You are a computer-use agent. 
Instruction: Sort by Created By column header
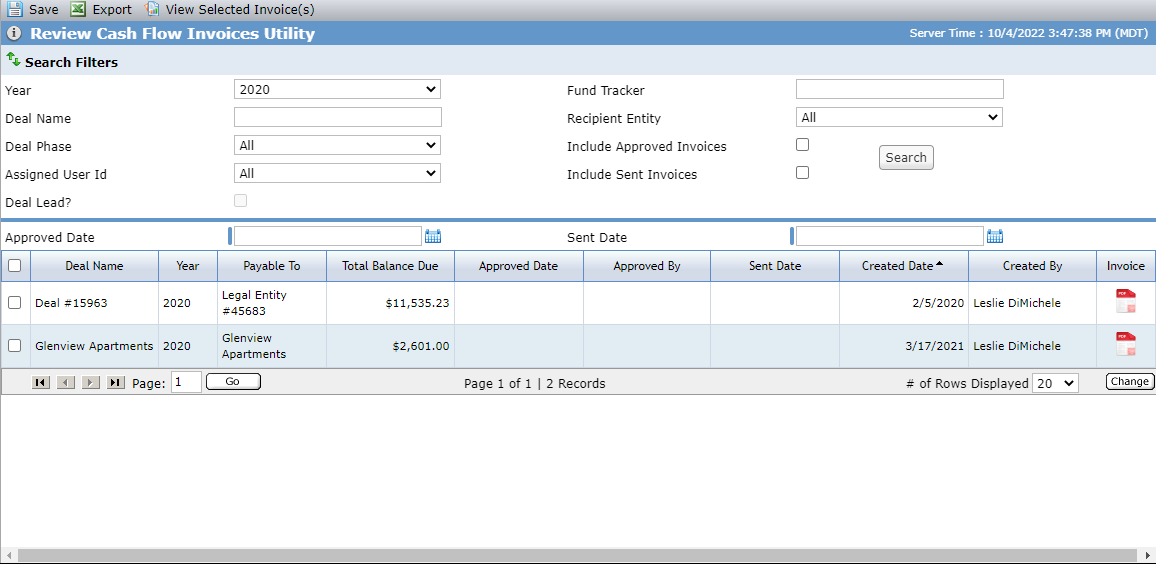[x=1032, y=266]
